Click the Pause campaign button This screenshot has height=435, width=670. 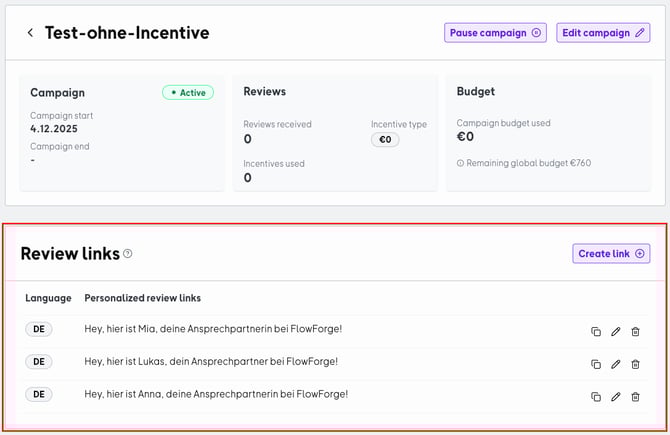[x=495, y=33]
